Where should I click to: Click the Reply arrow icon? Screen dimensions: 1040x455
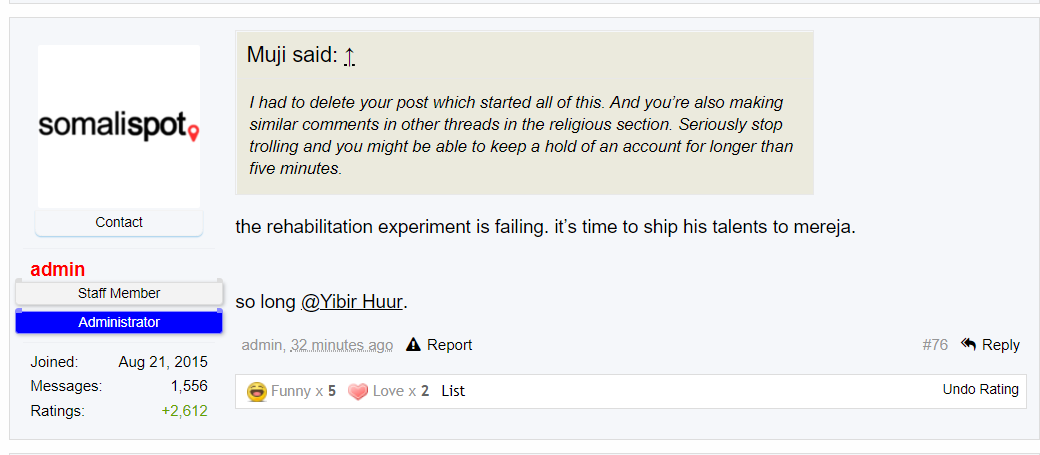pyautogui.click(x=968, y=344)
